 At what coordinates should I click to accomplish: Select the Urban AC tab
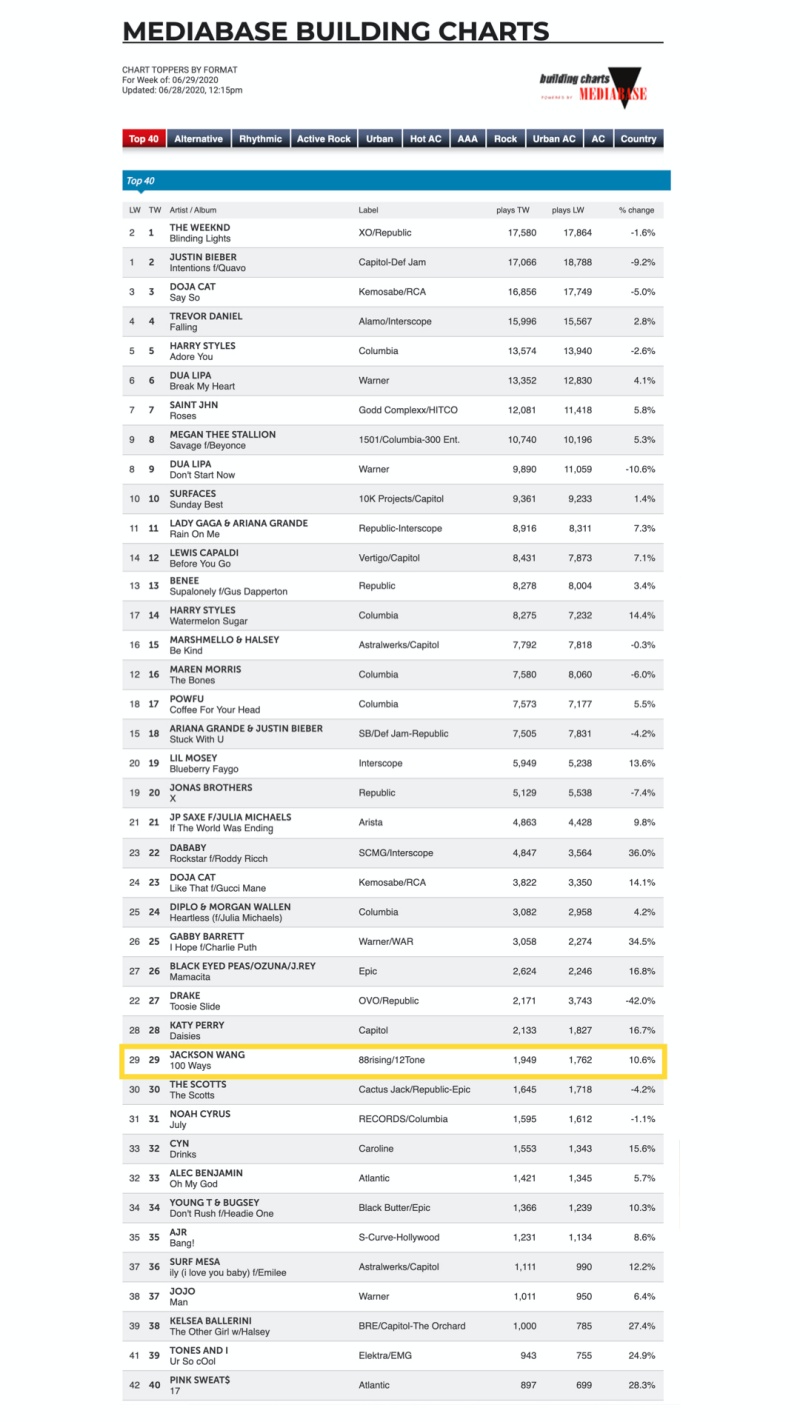pos(554,139)
